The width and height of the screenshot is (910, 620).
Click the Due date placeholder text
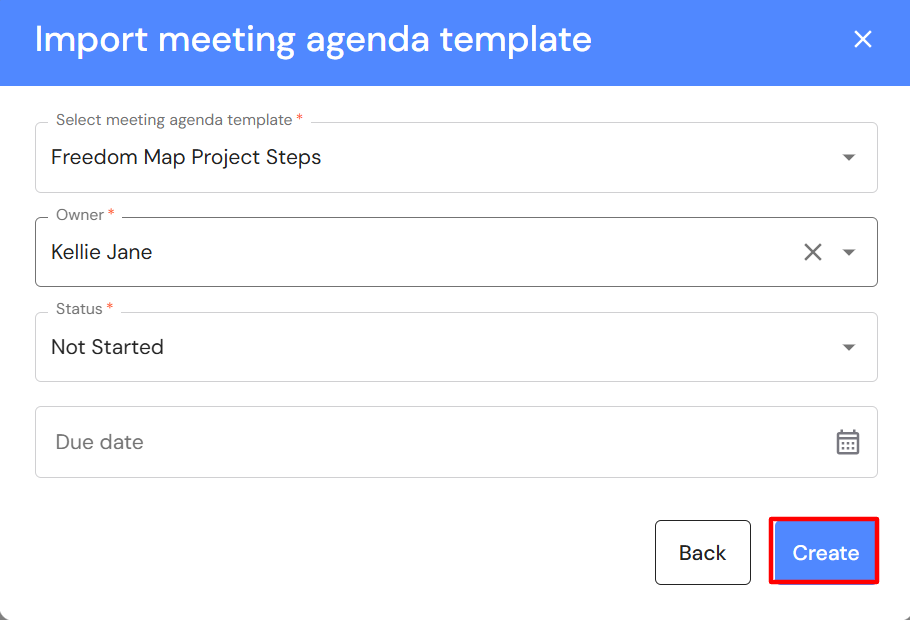[100, 442]
